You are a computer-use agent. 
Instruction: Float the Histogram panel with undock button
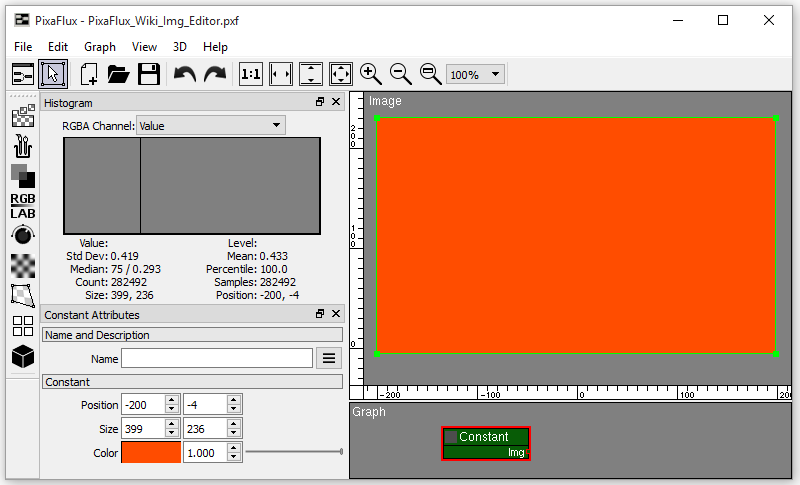tap(320, 103)
